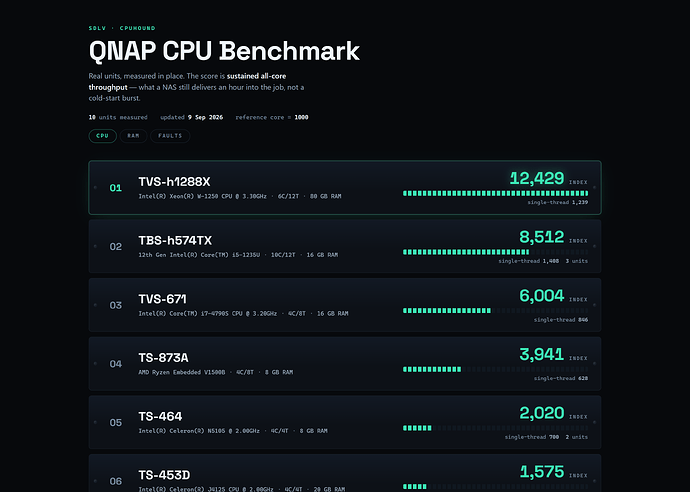Screen dimensions: 690x492
Task: Click the '2 units' label on TS-464
Action: [576, 437]
